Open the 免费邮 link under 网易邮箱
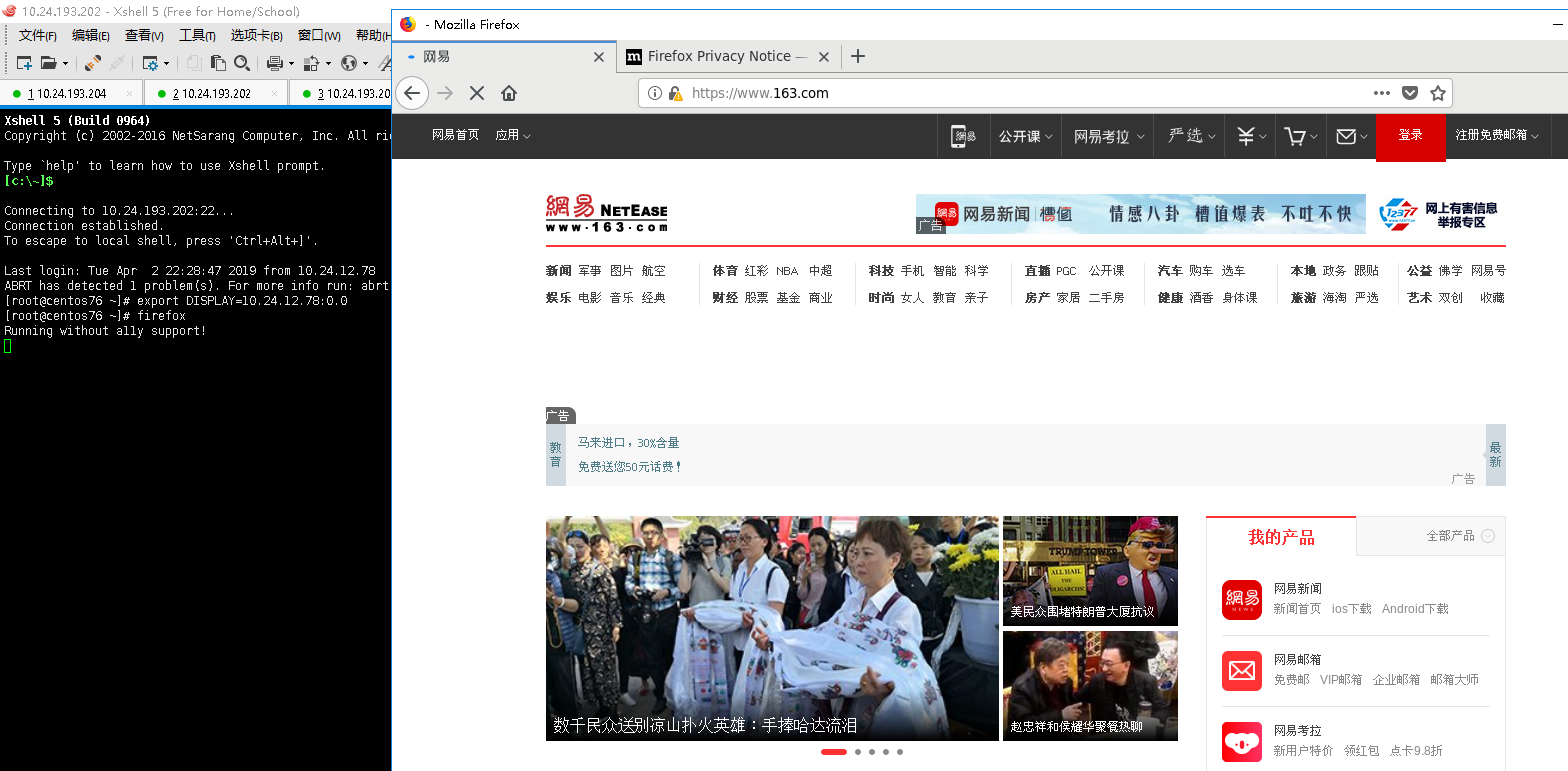Viewport: 1568px width, 771px height. coord(1291,680)
